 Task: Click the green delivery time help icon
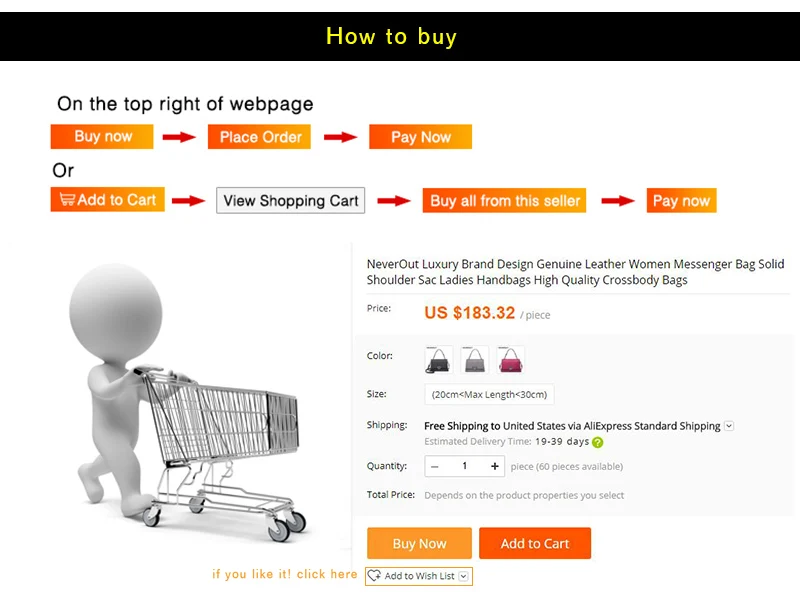[x=597, y=442]
